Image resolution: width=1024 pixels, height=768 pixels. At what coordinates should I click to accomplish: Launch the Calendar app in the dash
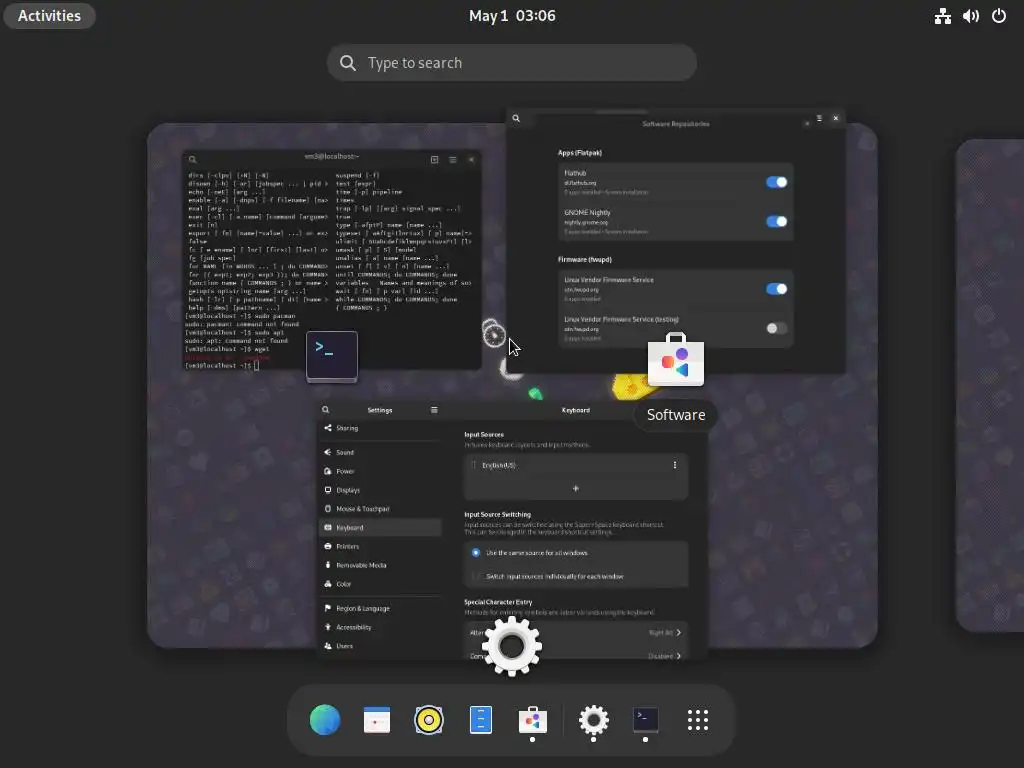377,720
